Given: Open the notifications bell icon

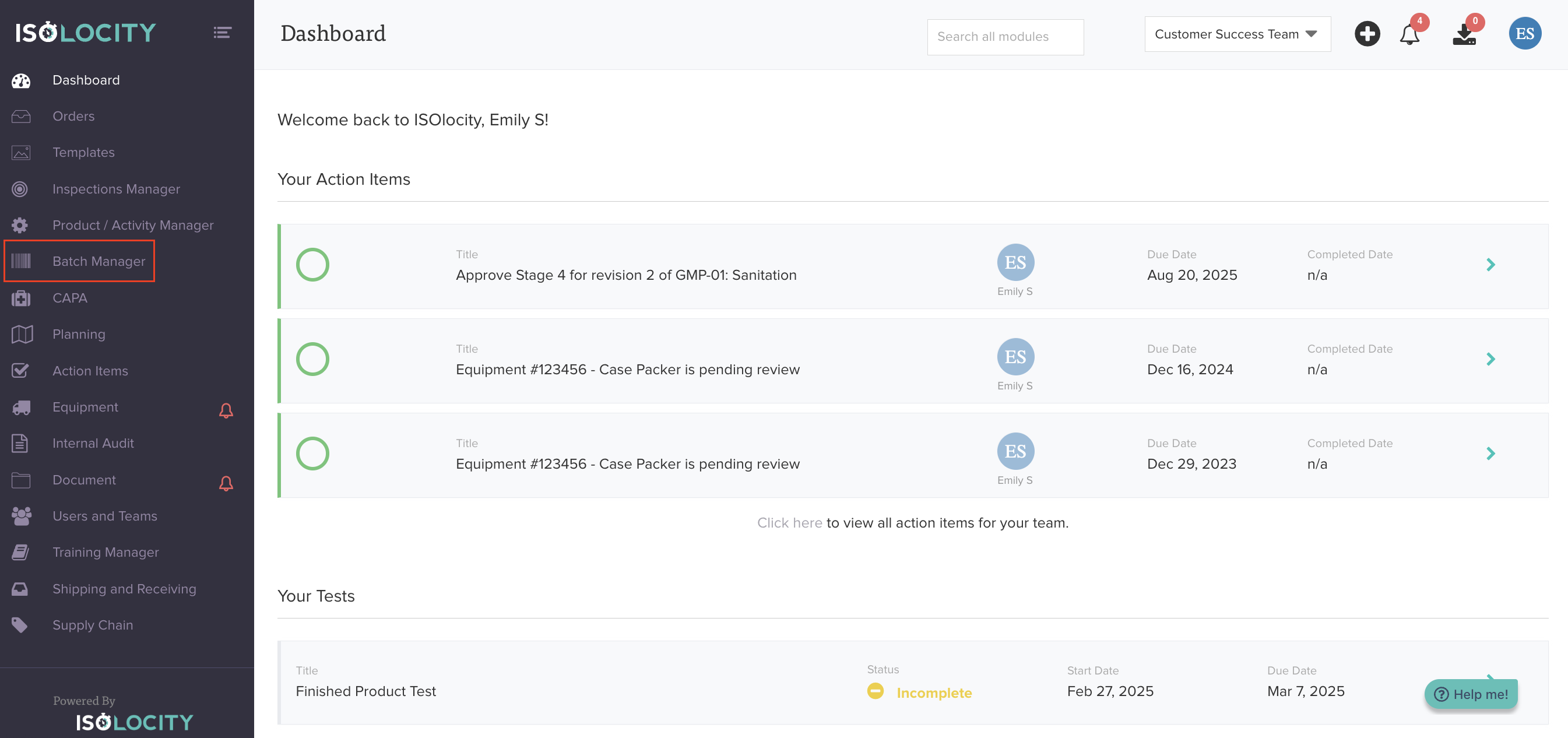Looking at the screenshot, I should point(1409,35).
